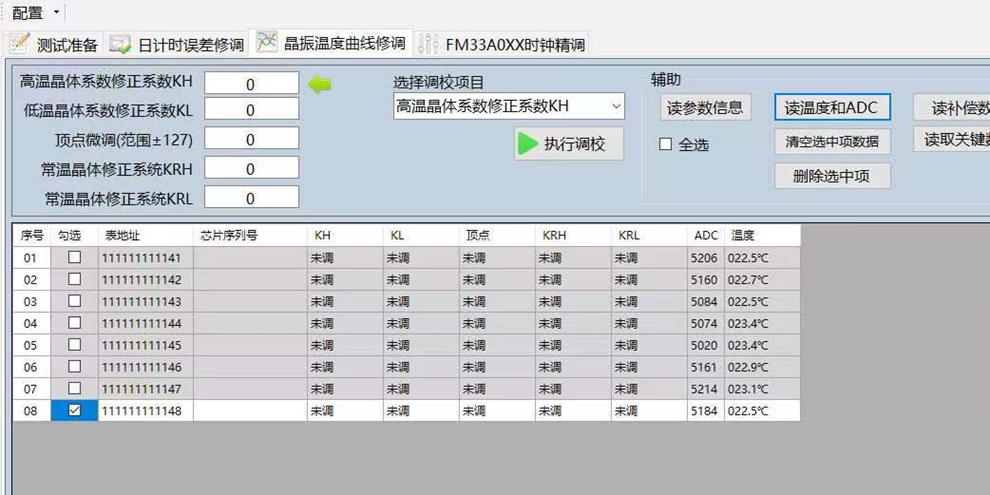This screenshot has width=990, height=495.
Task: Click the 删除选中项 button
Action: tap(832, 176)
